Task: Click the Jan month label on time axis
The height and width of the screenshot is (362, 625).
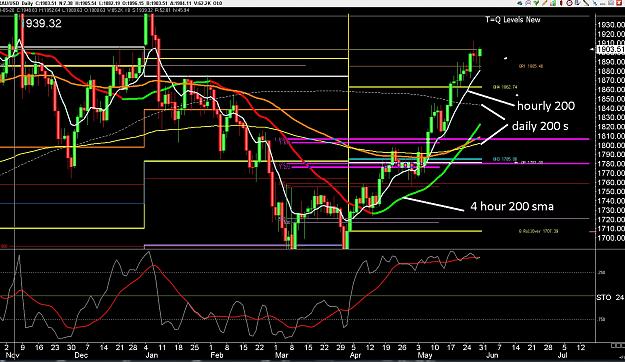Action: [151, 355]
